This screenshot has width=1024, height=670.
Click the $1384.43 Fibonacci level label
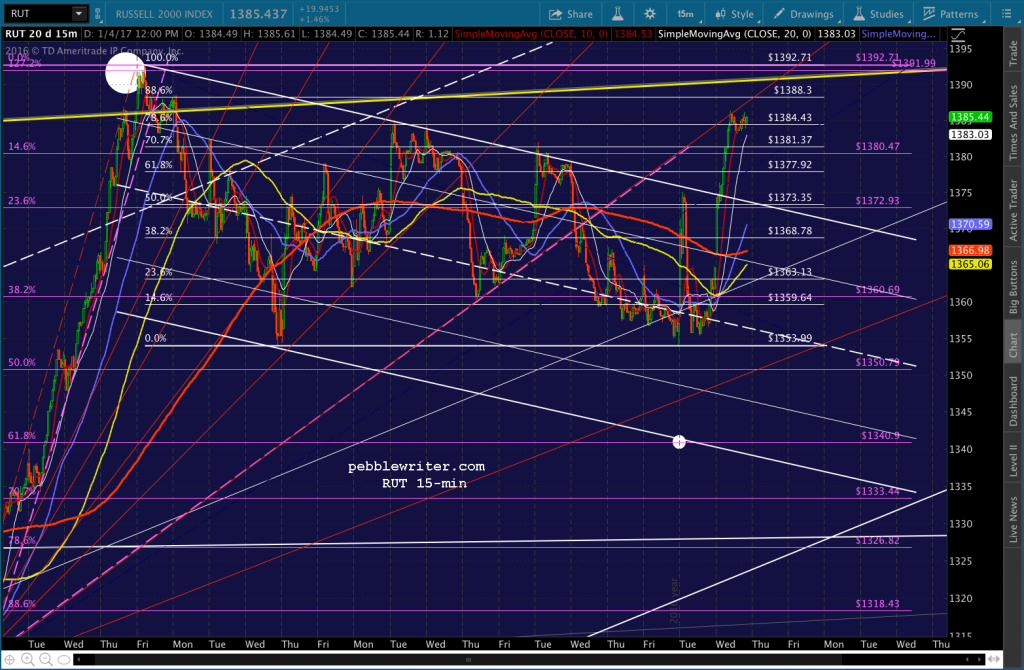[x=790, y=118]
